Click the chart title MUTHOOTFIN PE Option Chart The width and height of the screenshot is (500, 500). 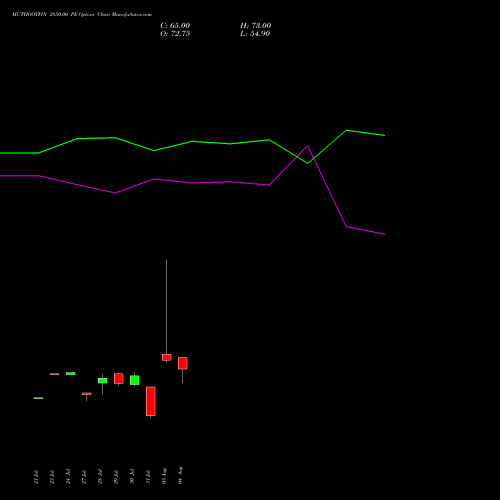click(82, 15)
